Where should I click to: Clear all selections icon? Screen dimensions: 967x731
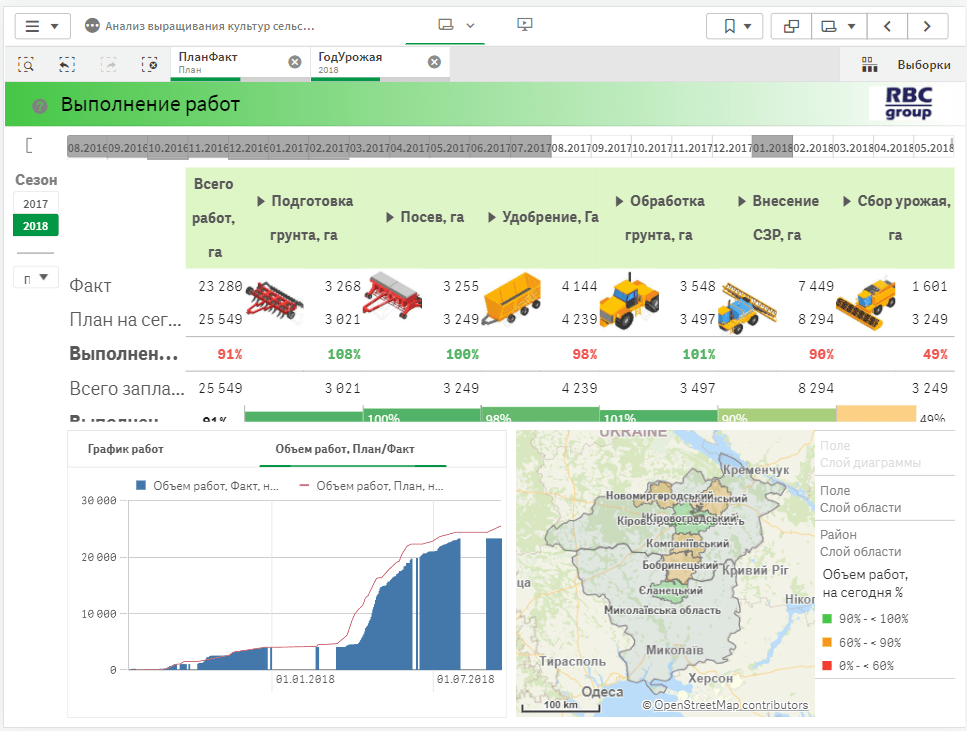pos(149,64)
